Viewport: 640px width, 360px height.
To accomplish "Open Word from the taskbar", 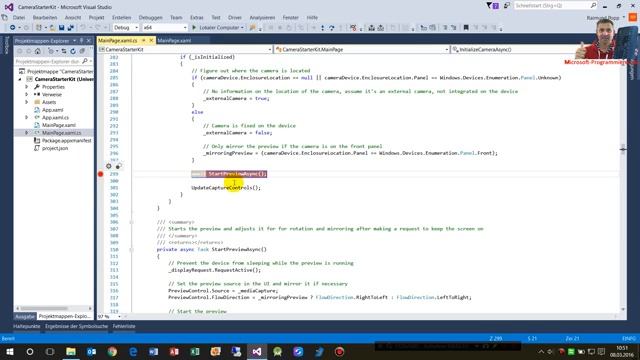I will pos(153,351).
